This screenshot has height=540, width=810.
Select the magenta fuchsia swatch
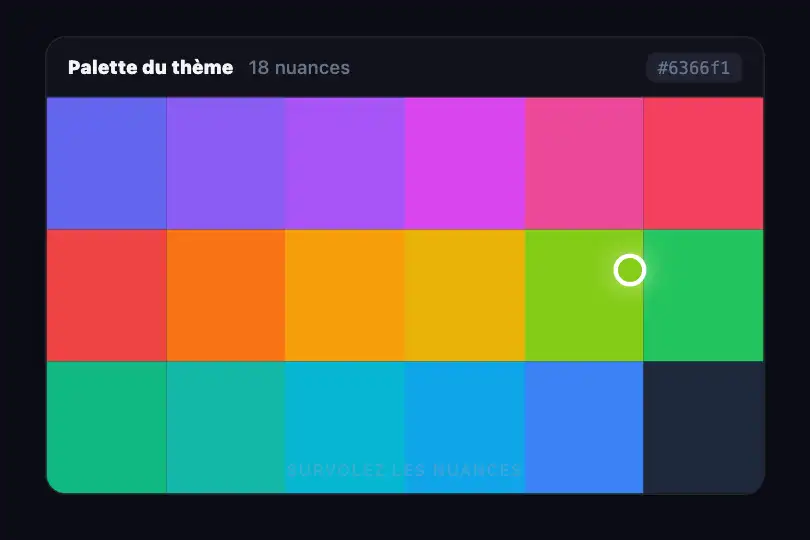click(x=465, y=163)
